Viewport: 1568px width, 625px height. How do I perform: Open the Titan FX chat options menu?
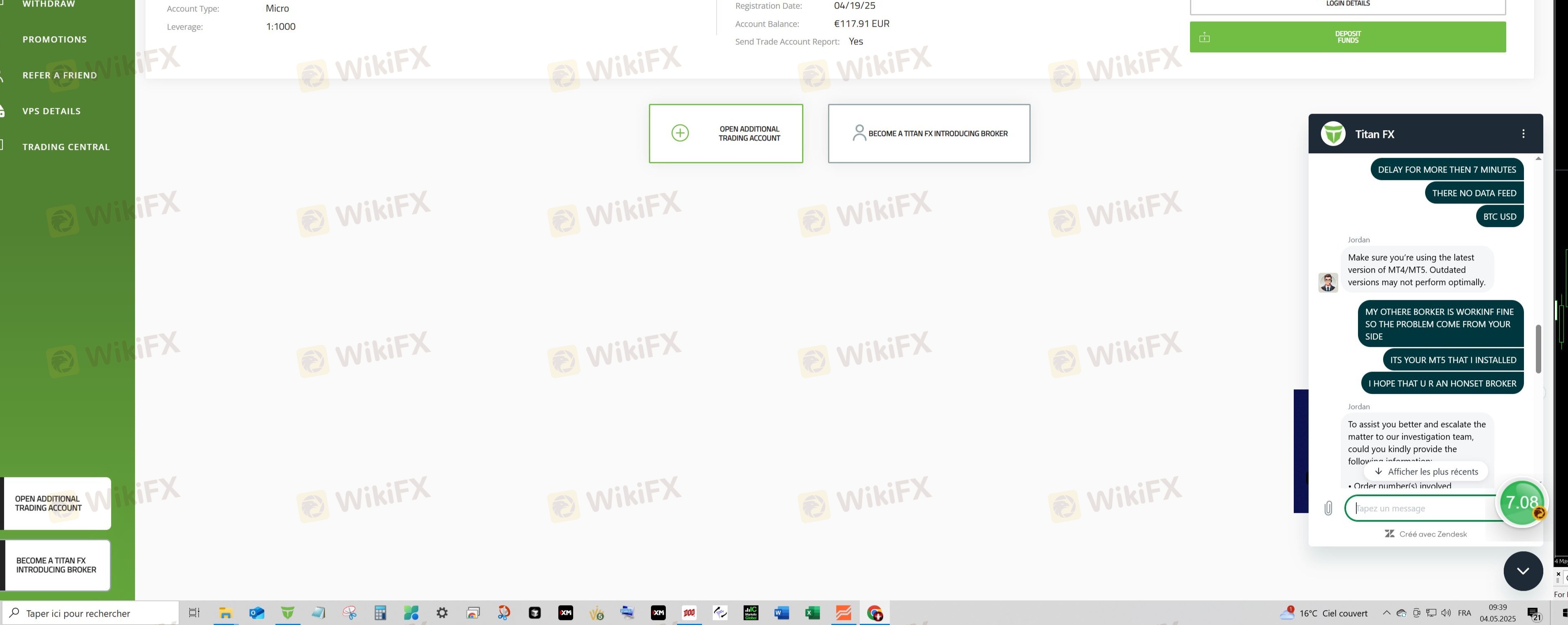[1523, 134]
